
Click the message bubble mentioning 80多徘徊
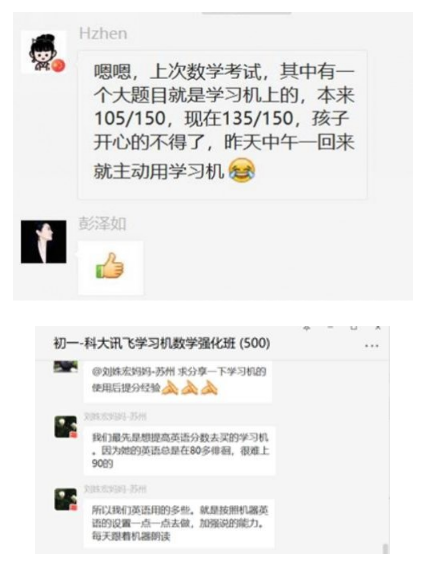click(179, 451)
